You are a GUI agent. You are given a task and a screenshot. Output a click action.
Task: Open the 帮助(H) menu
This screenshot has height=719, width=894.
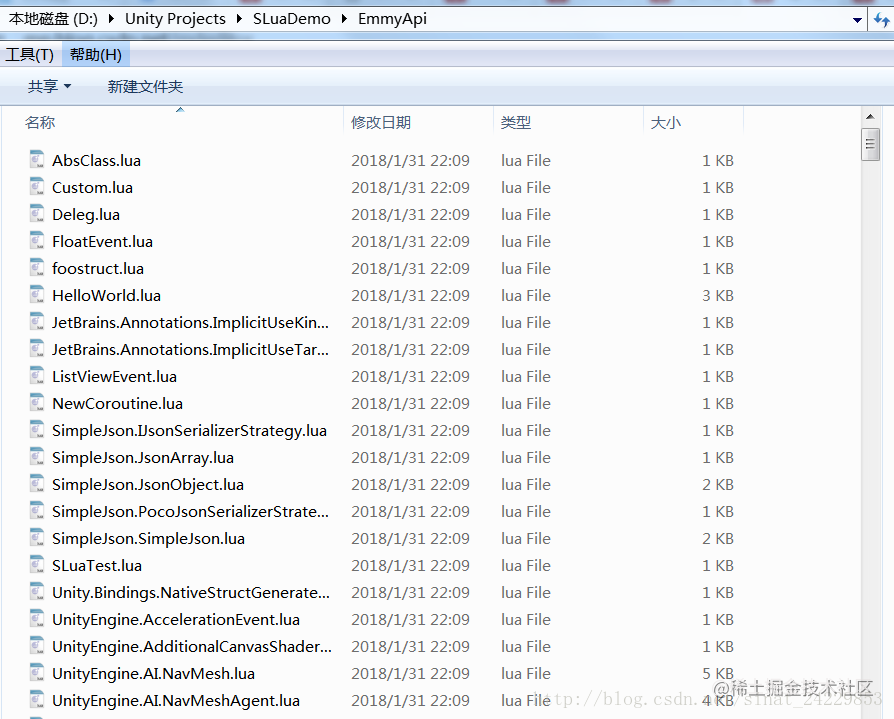[94, 54]
